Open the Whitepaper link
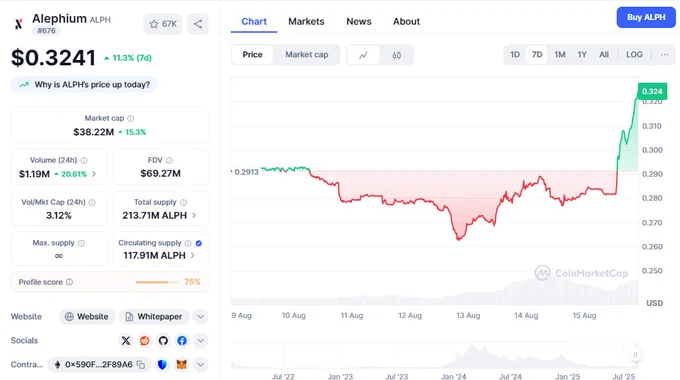 154,317
